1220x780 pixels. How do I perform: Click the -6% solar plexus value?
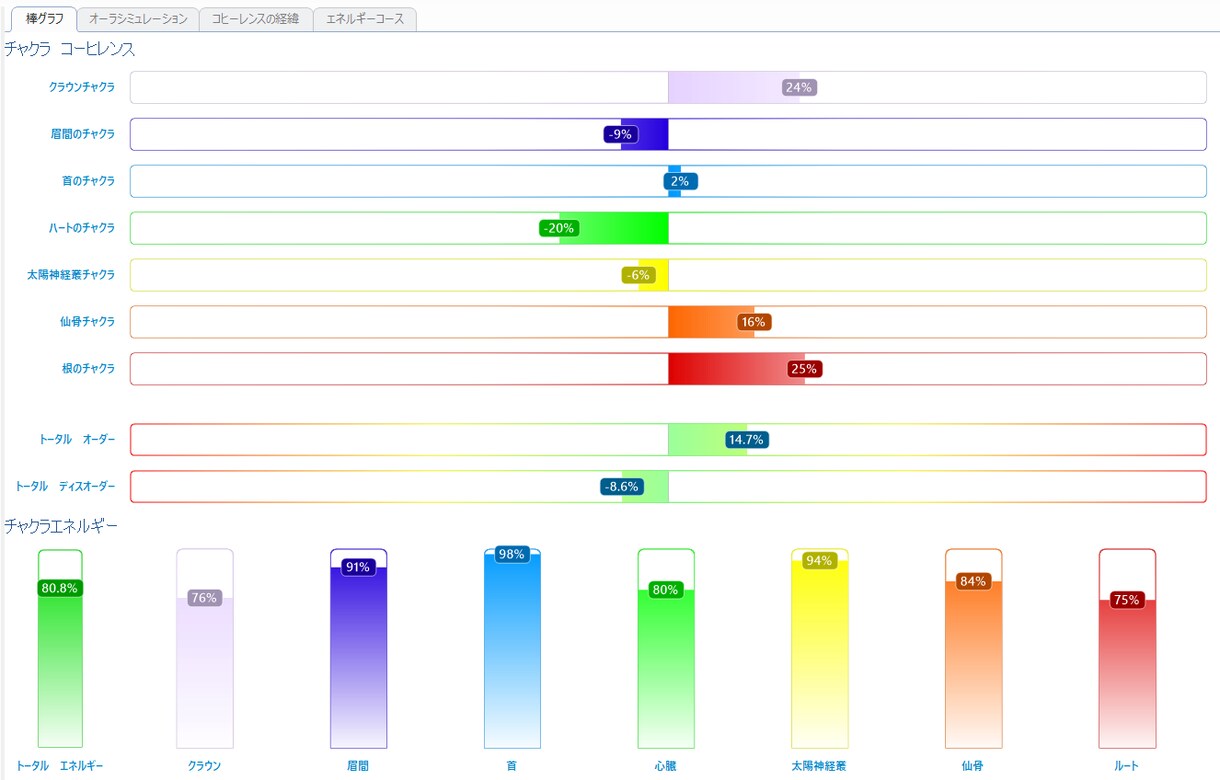point(638,275)
